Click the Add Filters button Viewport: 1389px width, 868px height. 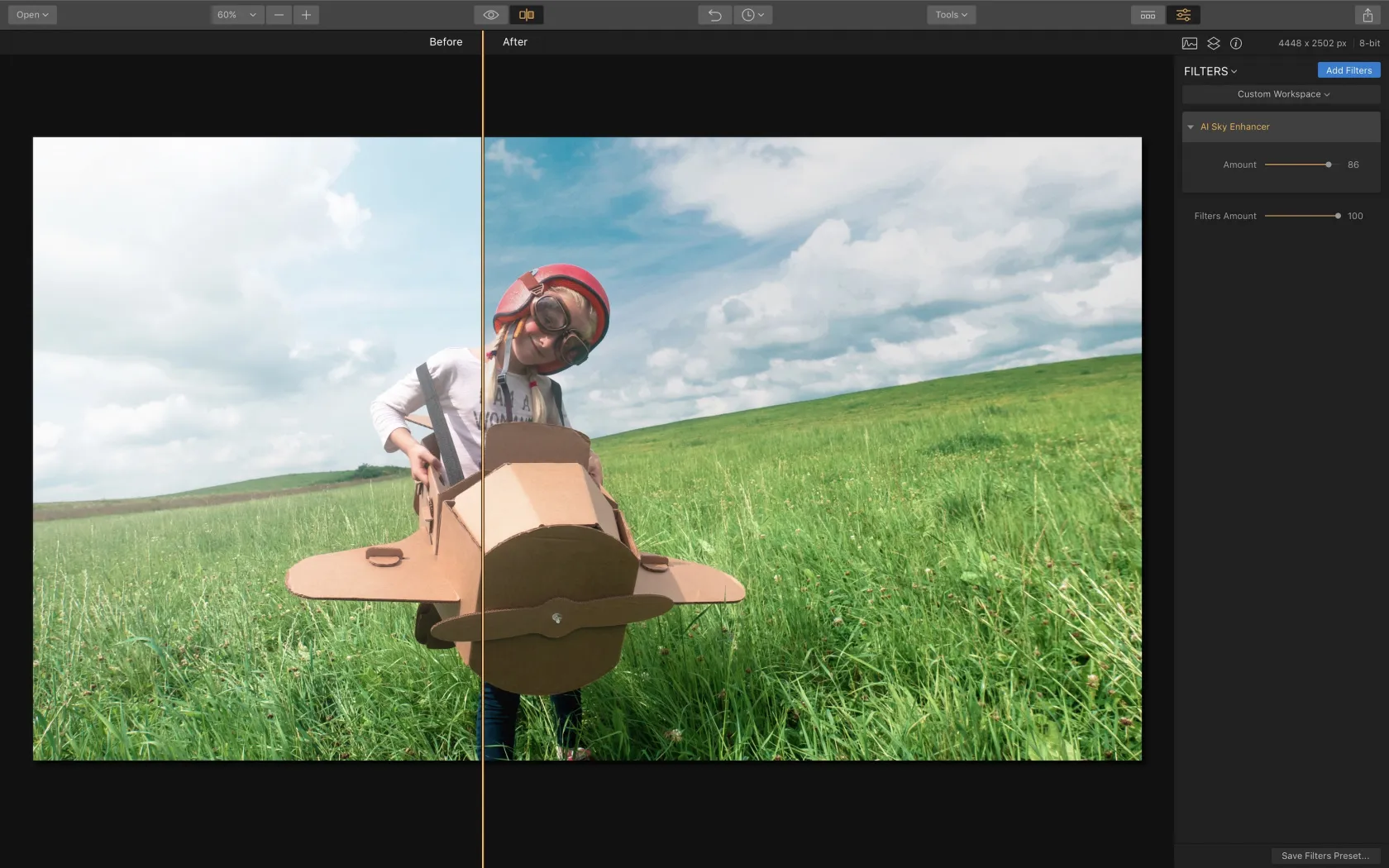point(1348,70)
